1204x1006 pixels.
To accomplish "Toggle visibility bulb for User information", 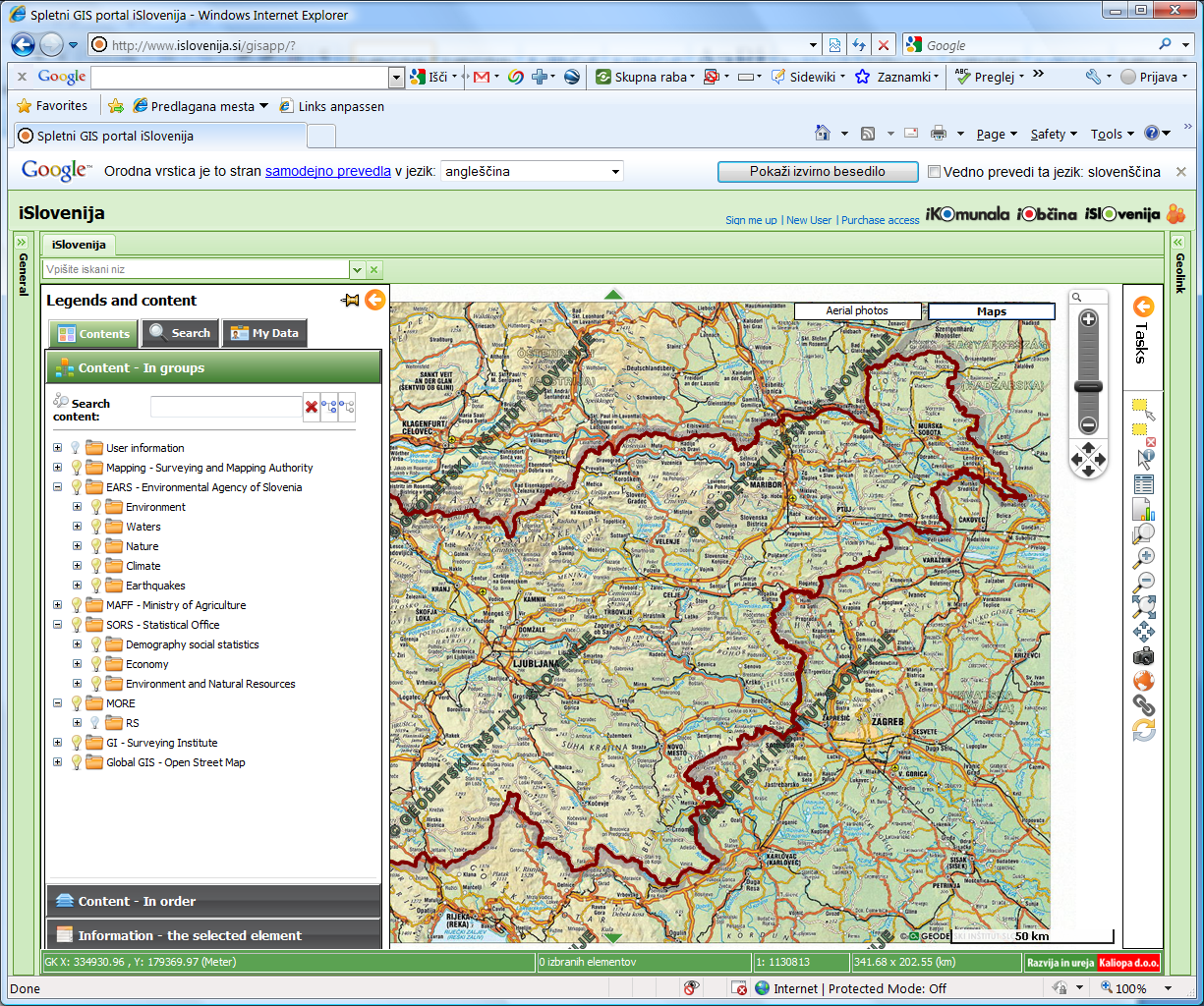I will (x=76, y=448).
